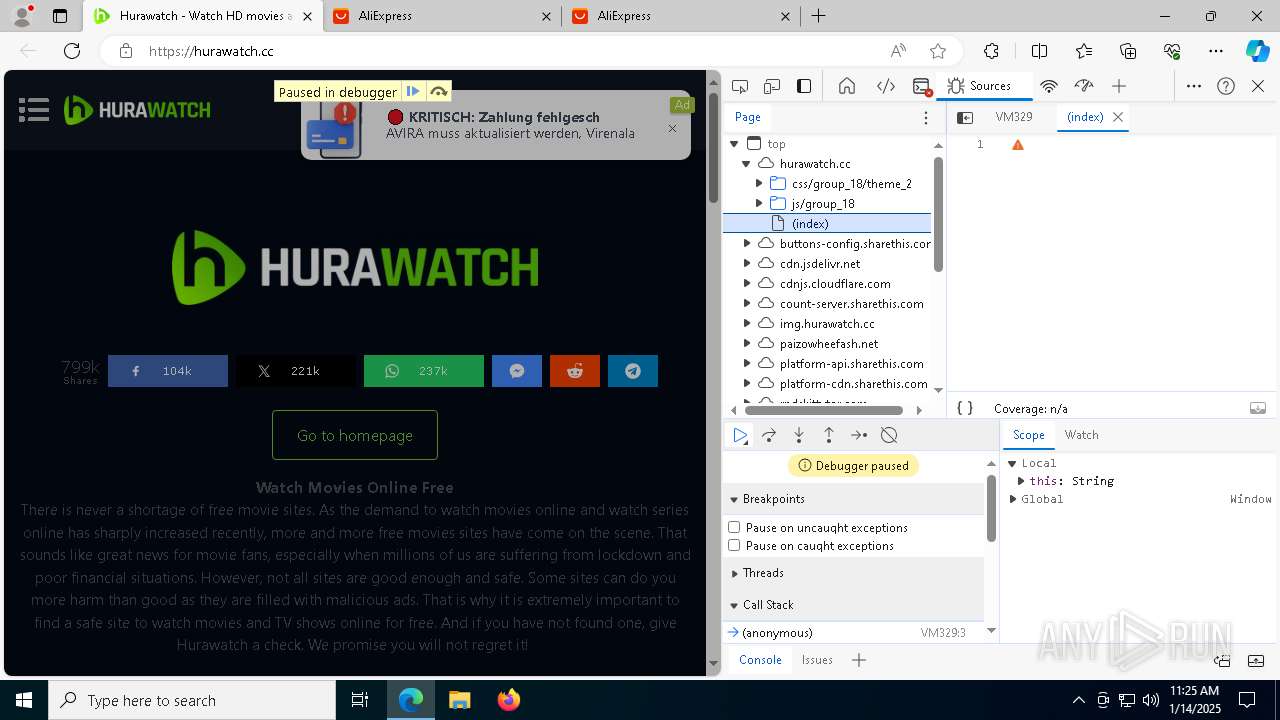Toggle the navigator sidebar icon in Sources
This screenshot has width=1280, height=720.
click(x=965, y=117)
